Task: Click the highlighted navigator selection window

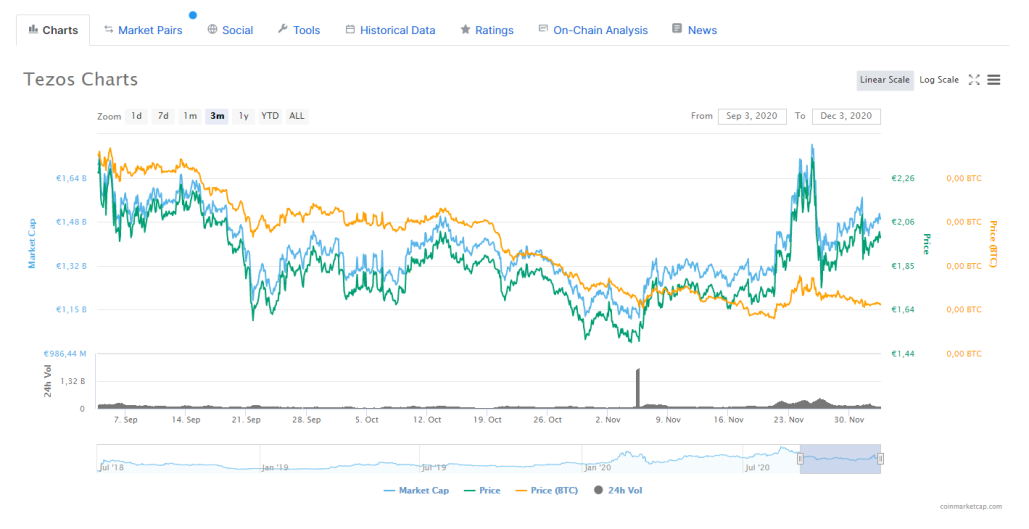Action: point(840,459)
